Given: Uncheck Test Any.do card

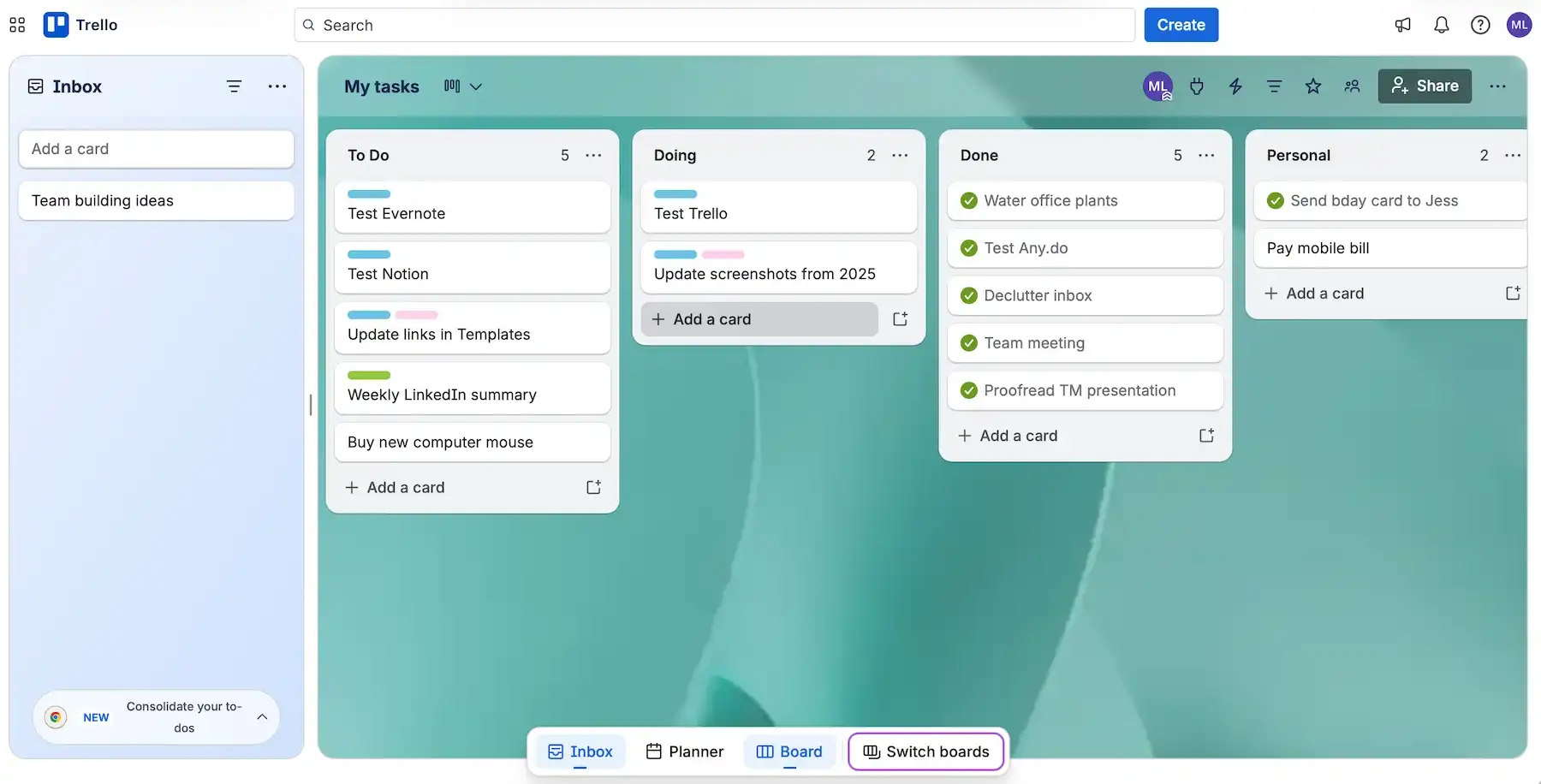Looking at the screenshot, I should (969, 248).
